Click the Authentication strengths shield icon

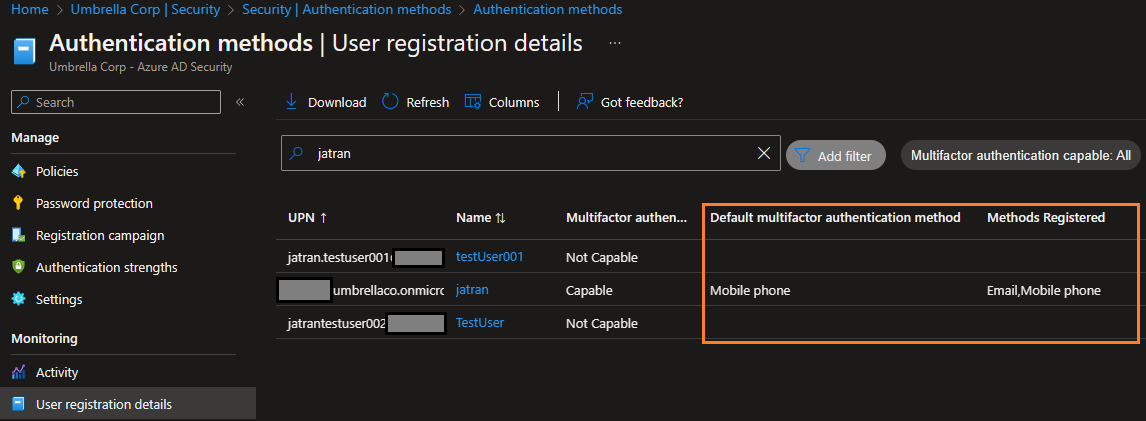19,268
